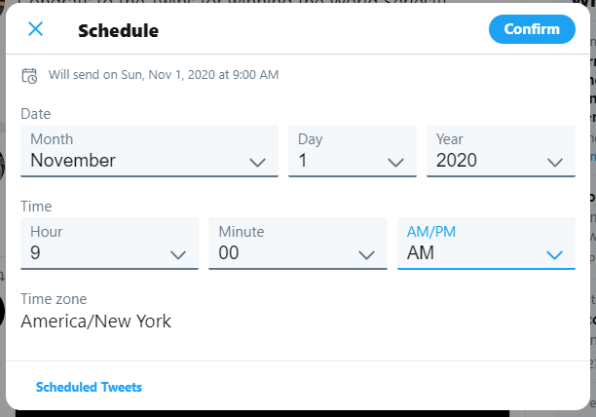Screen dimensions: 596x417
Task: Click the 'Will send on Sun, Nov 1' summary
Action: pos(163,75)
